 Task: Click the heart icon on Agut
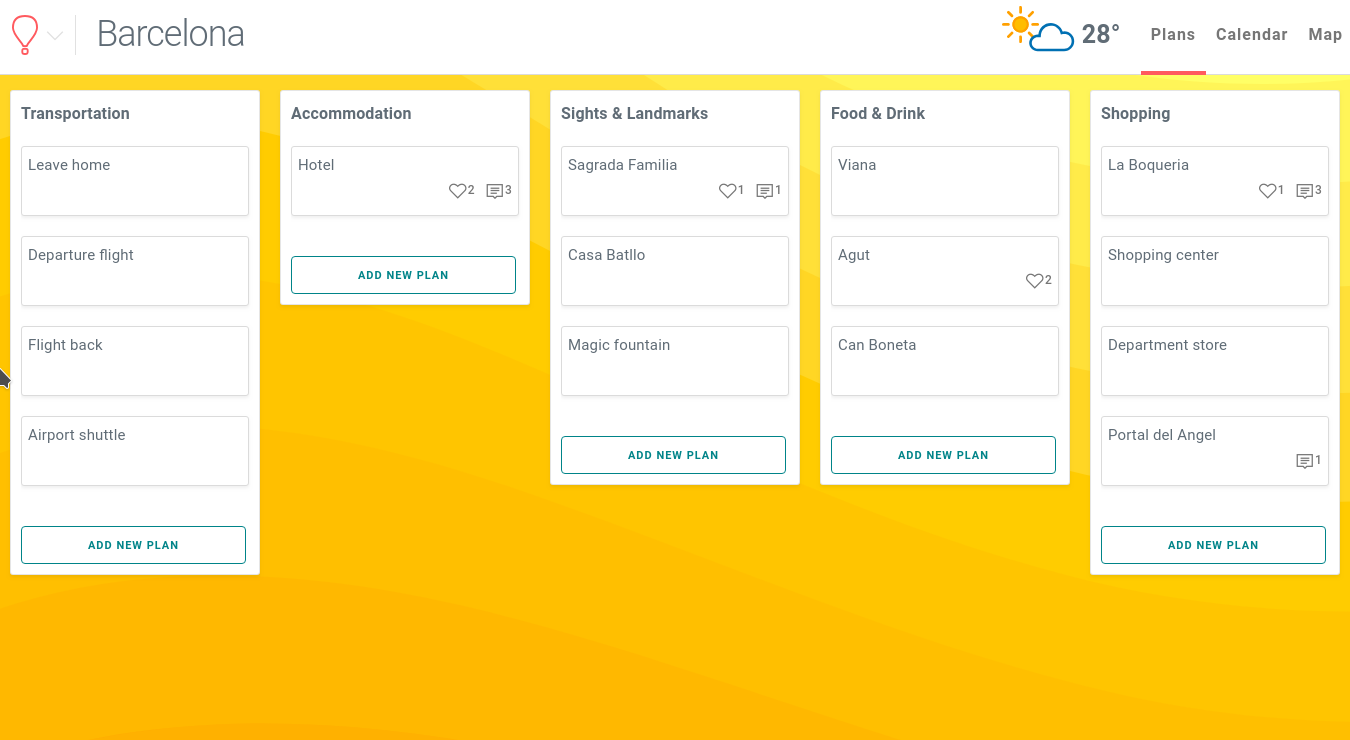[x=1034, y=281]
